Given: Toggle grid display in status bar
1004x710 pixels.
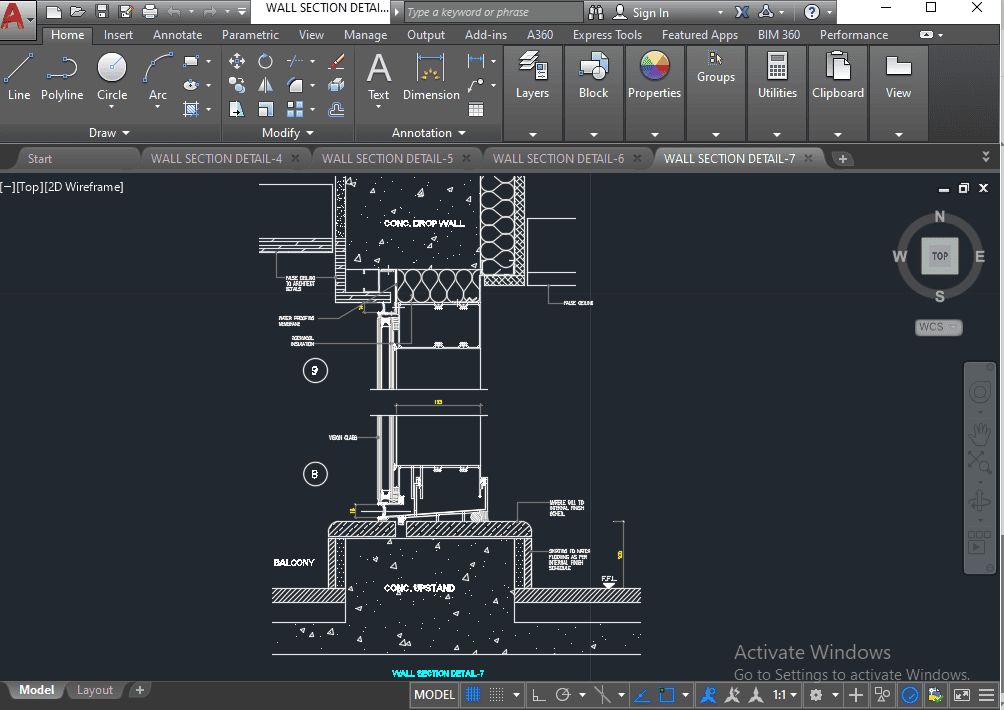Looking at the screenshot, I should pyautogui.click(x=472, y=695).
